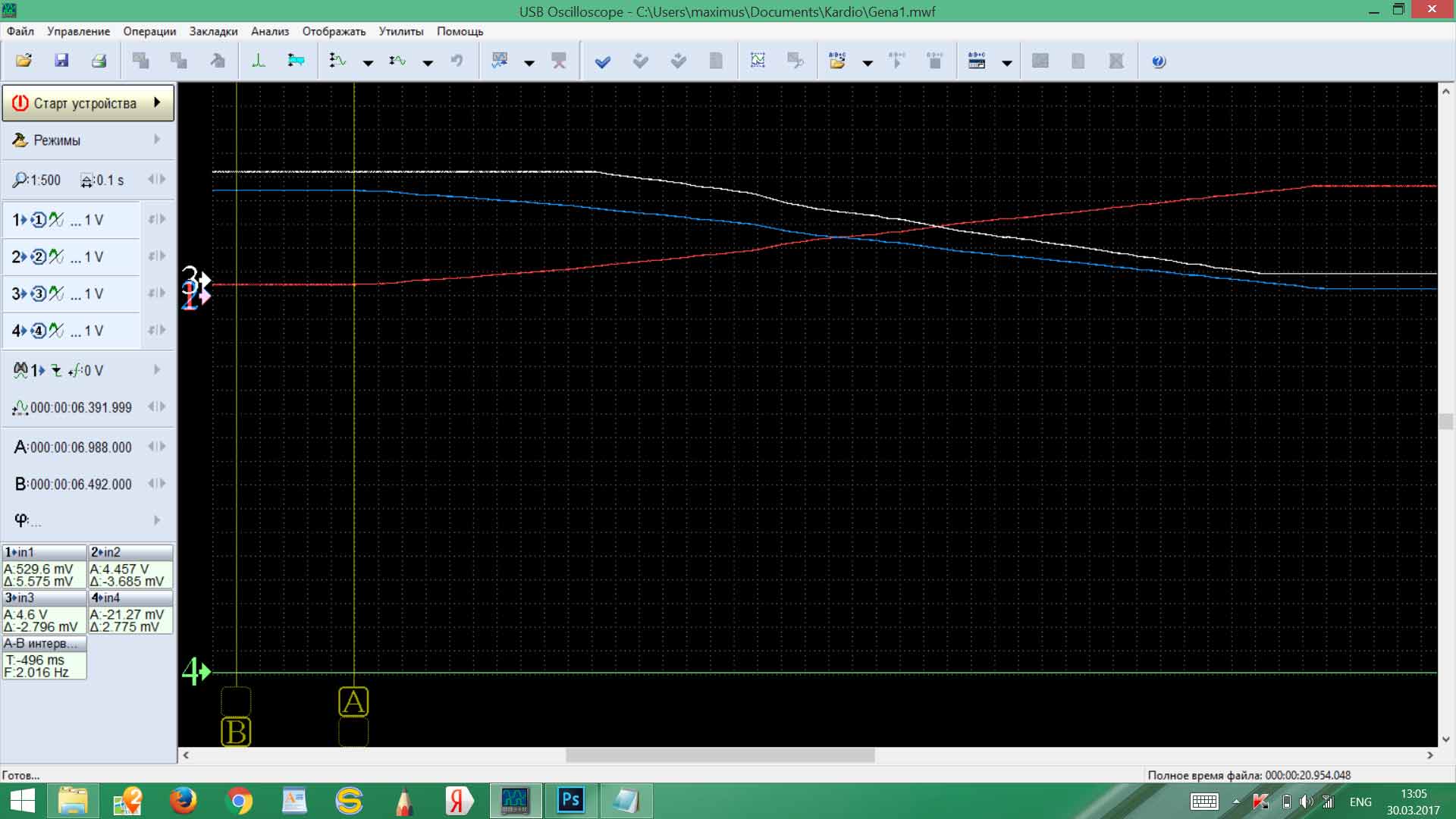Viewport: 1456px width, 819px height.
Task: Open the Операции menu
Action: point(149,31)
